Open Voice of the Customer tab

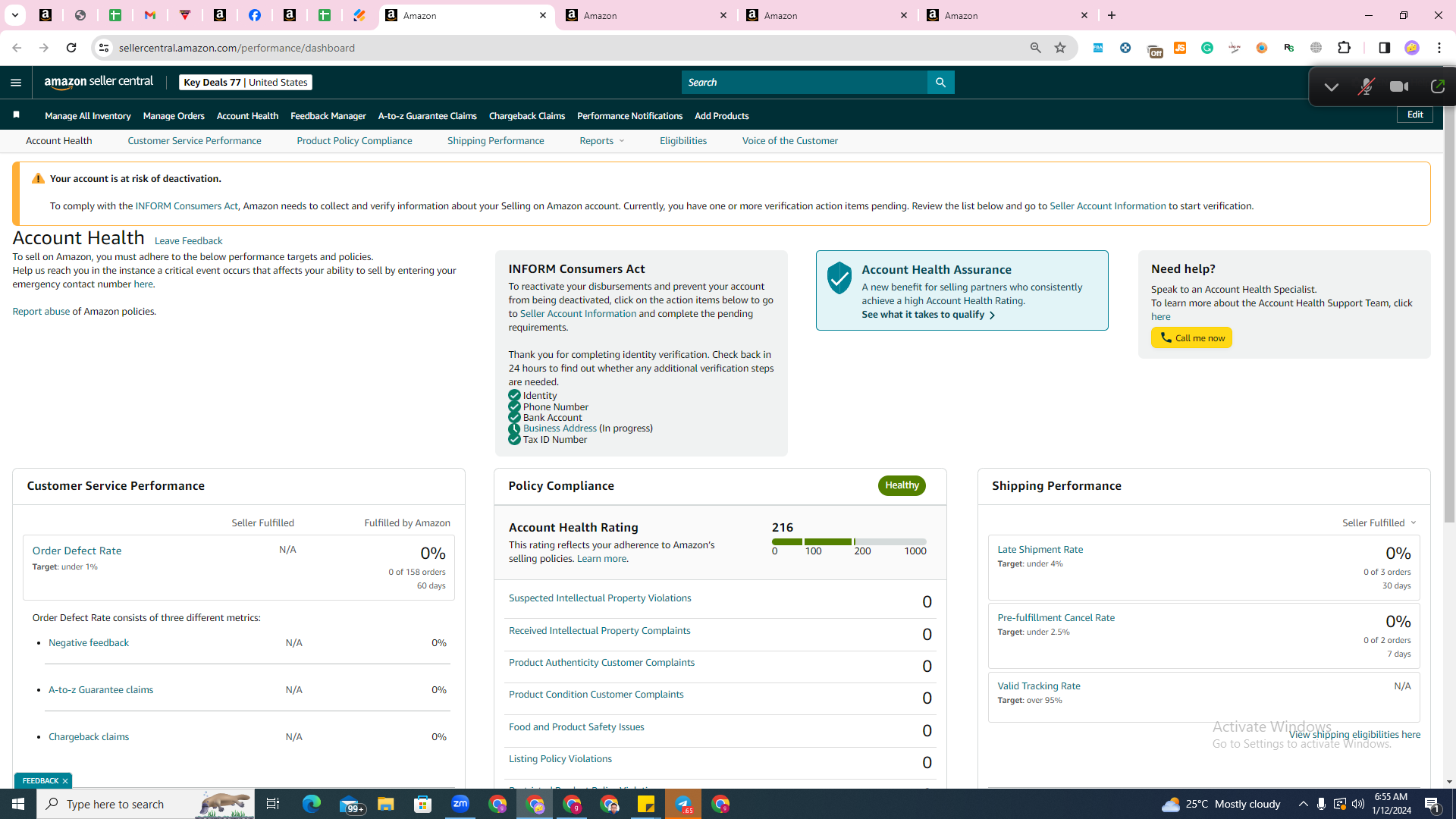pyautogui.click(x=790, y=141)
